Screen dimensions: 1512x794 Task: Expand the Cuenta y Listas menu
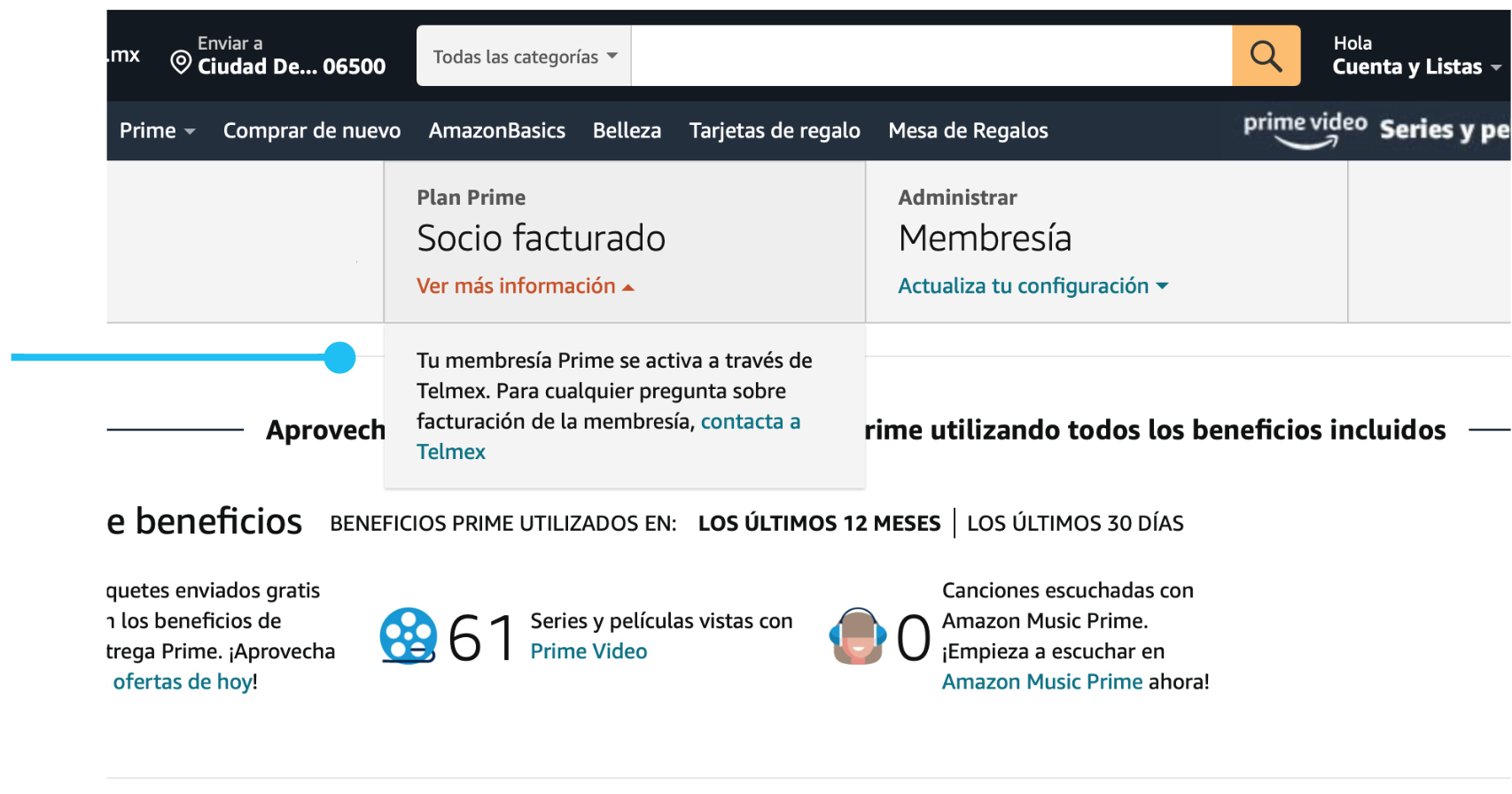point(1415,56)
